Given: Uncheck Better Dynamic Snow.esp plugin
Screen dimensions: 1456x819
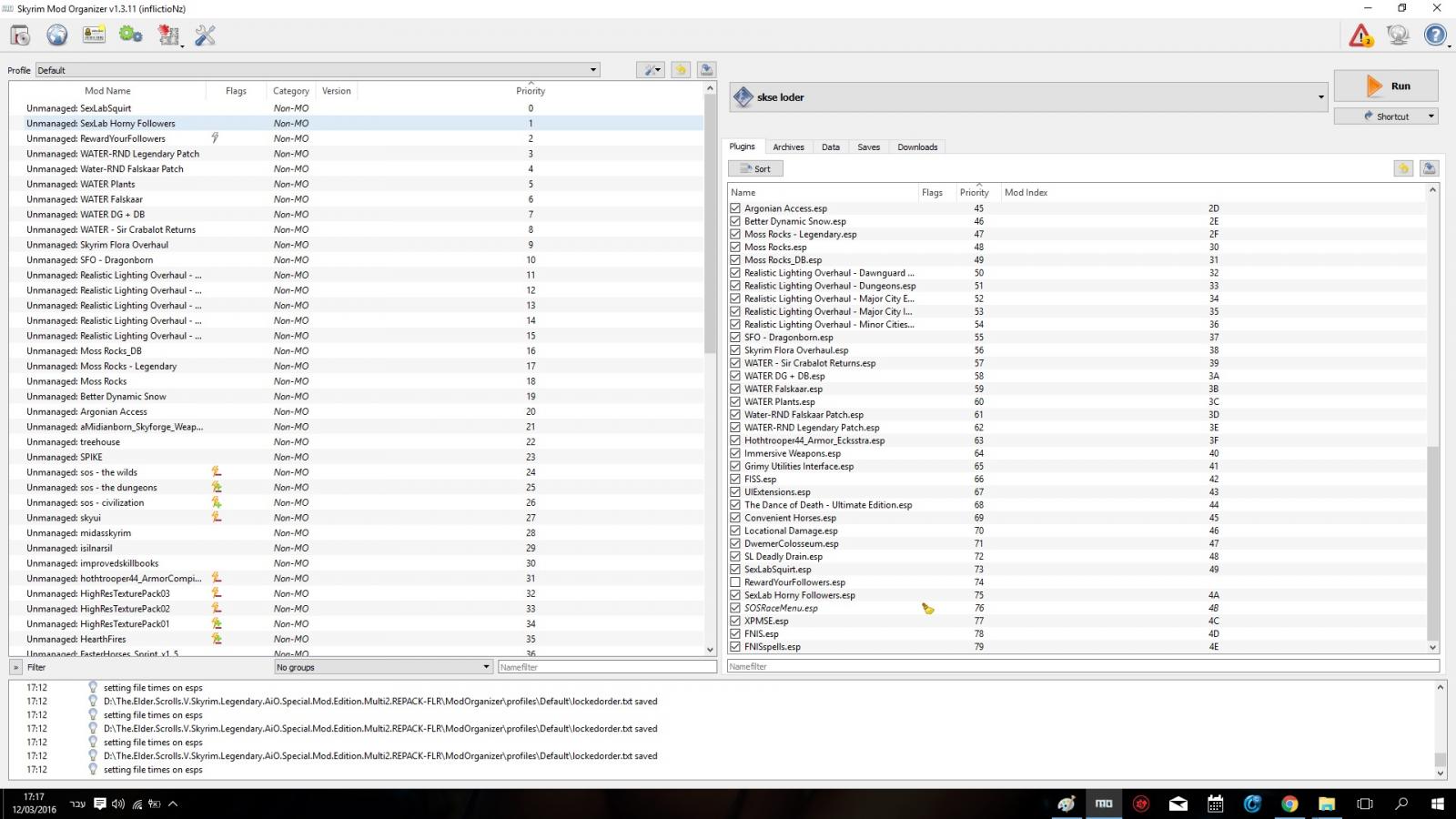Looking at the screenshot, I should pyautogui.click(x=735, y=221).
